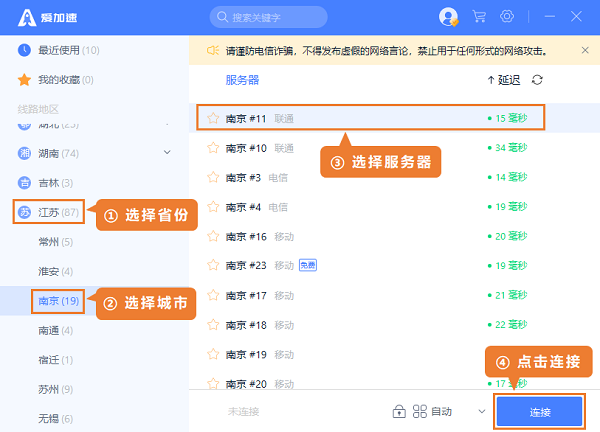
Task: Toggle favorite star for 南京 #3
Action: 212,177
